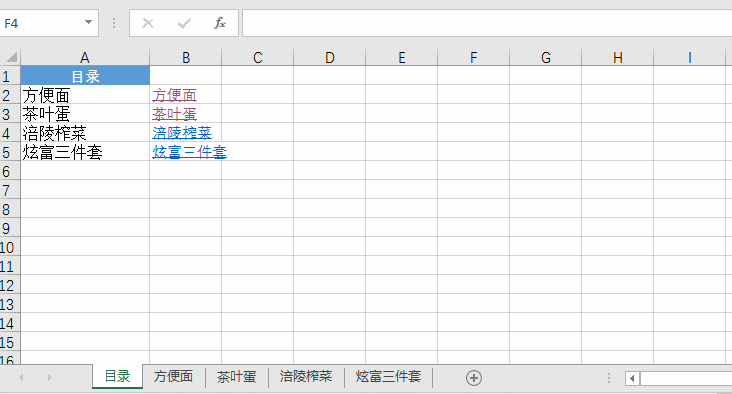Viewport: 732px width, 394px height.
Task: Click inside the formula bar input area
Action: point(487,23)
